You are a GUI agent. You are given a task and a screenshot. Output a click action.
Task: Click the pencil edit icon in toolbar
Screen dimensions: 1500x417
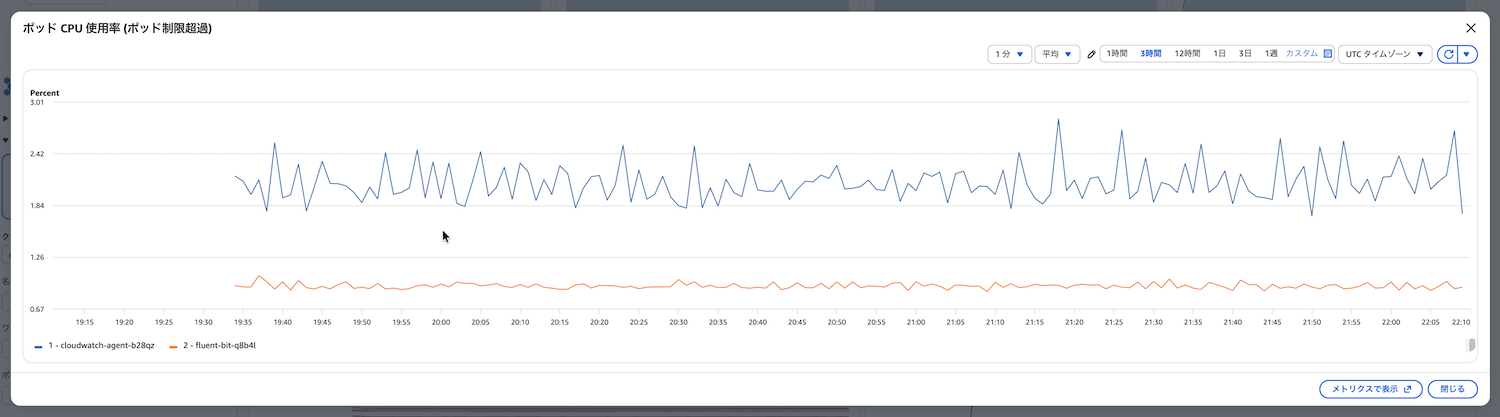[x=1091, y=54]
